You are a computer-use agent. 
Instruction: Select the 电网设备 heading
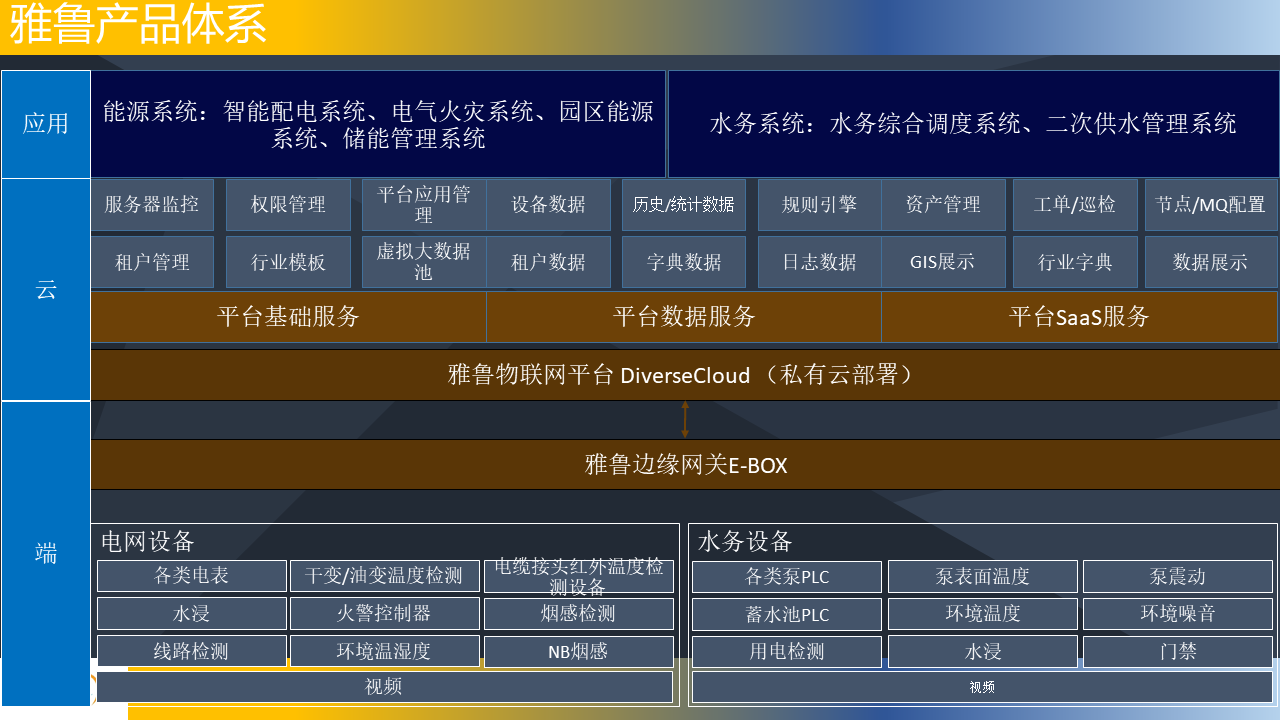tap(148, 541)
